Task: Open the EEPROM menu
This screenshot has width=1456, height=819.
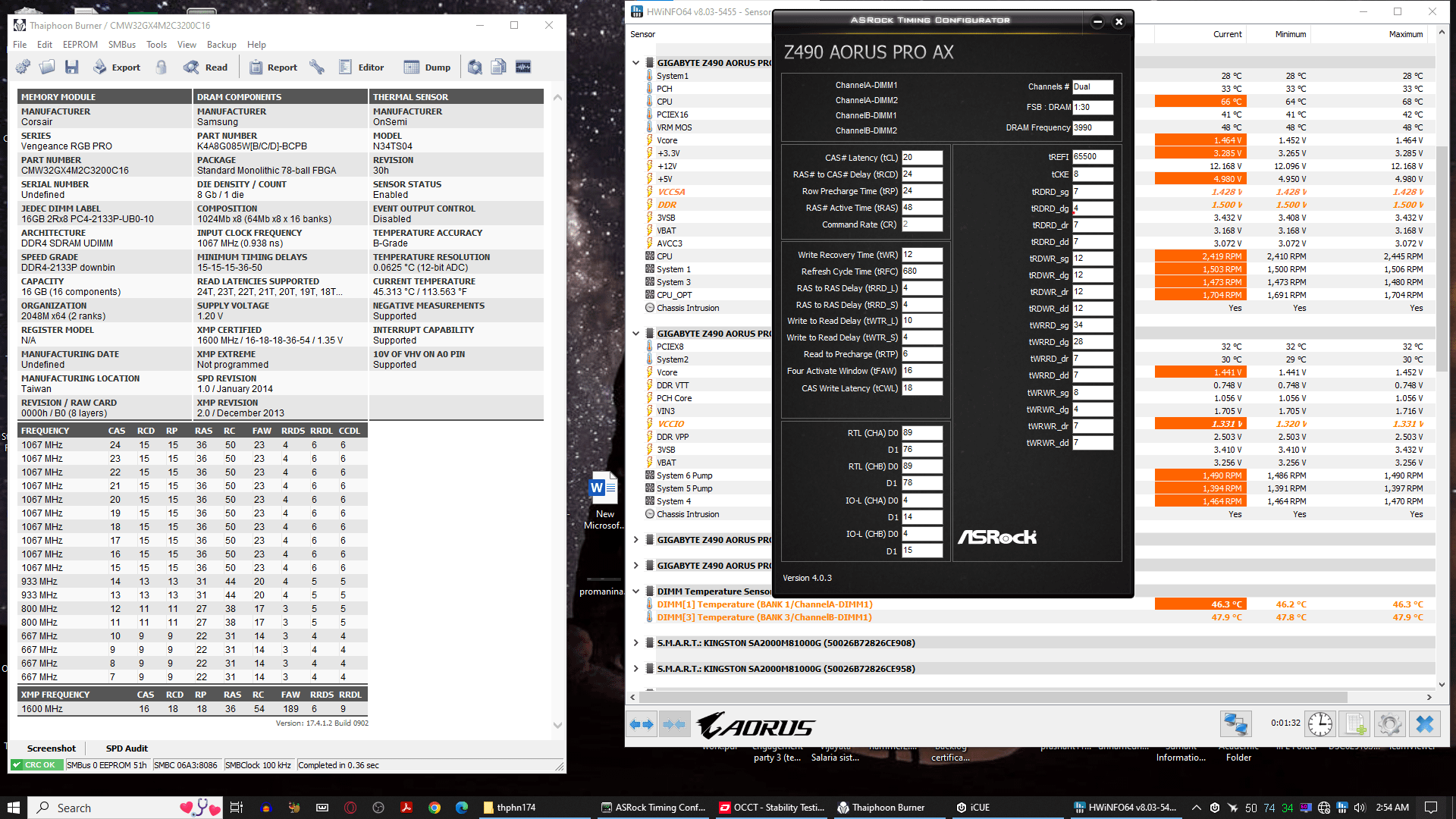Action: tap(80, 45)
